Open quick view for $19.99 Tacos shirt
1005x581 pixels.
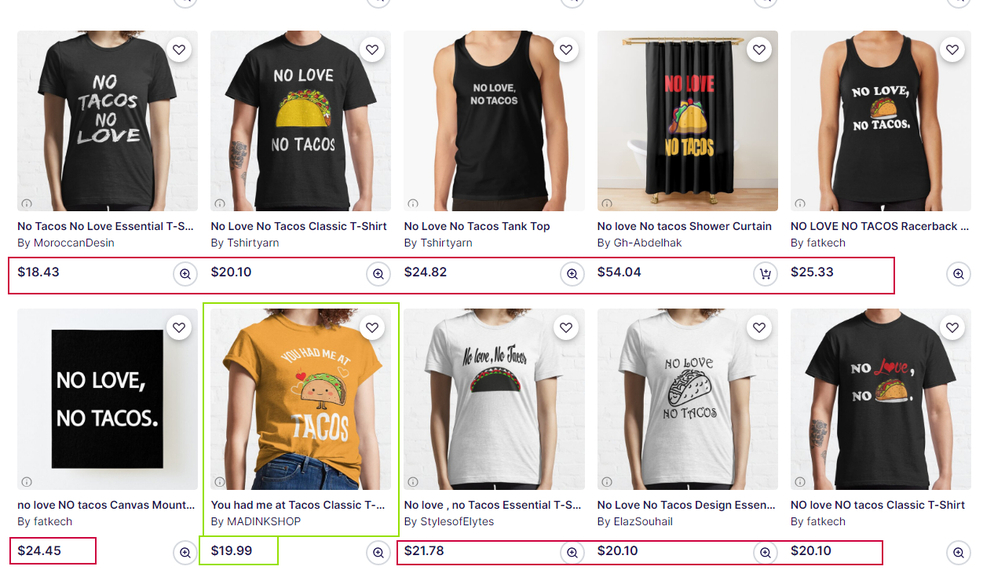(378, 552)
